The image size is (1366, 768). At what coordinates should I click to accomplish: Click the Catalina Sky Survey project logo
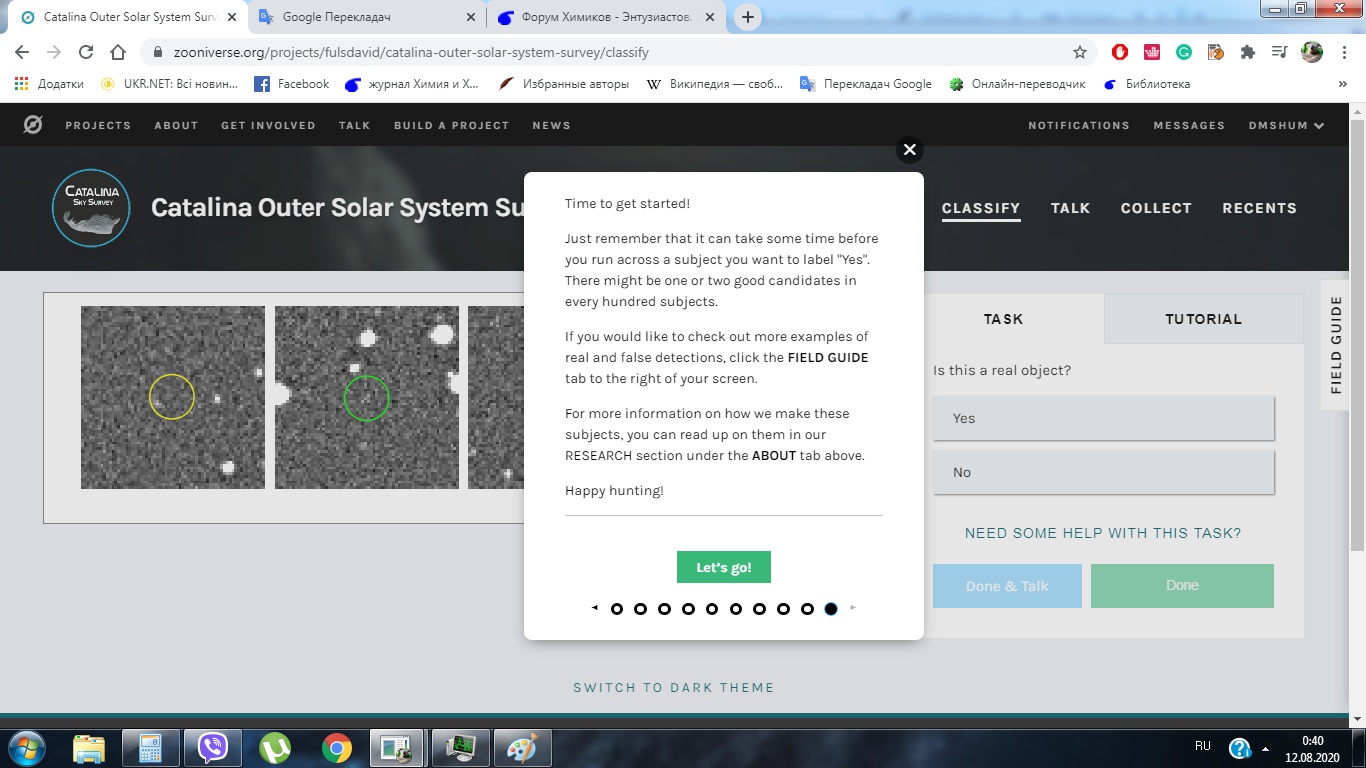point(91,208)
